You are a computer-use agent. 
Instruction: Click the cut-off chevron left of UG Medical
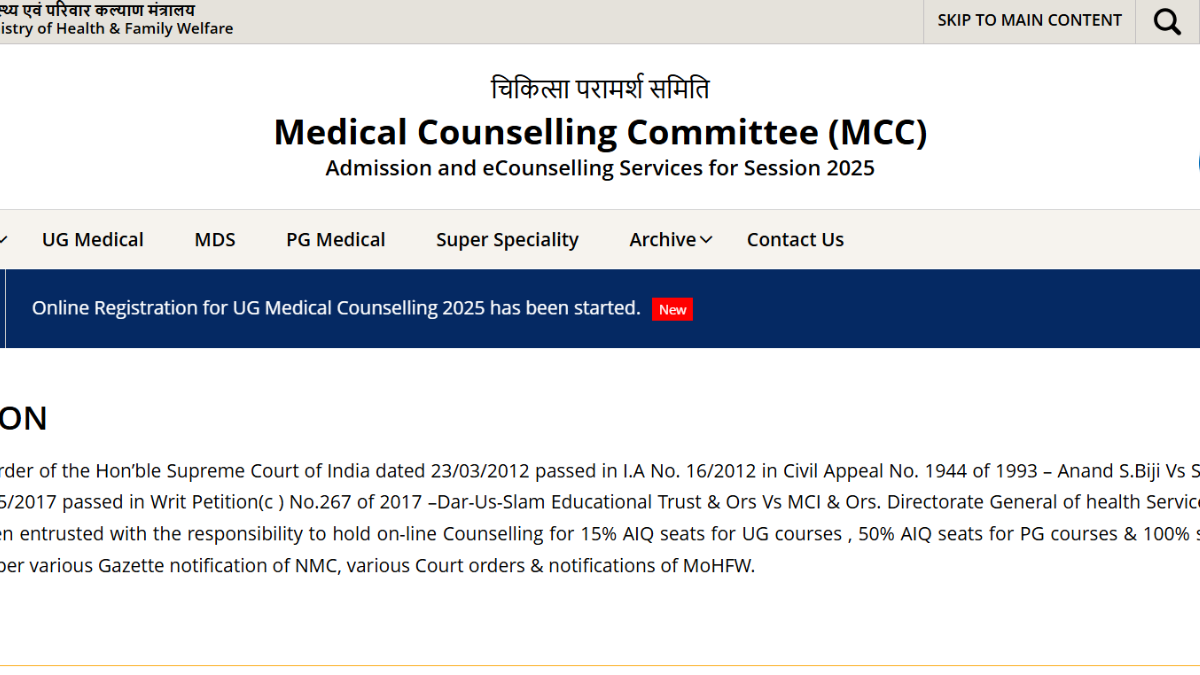coord(4,240)
